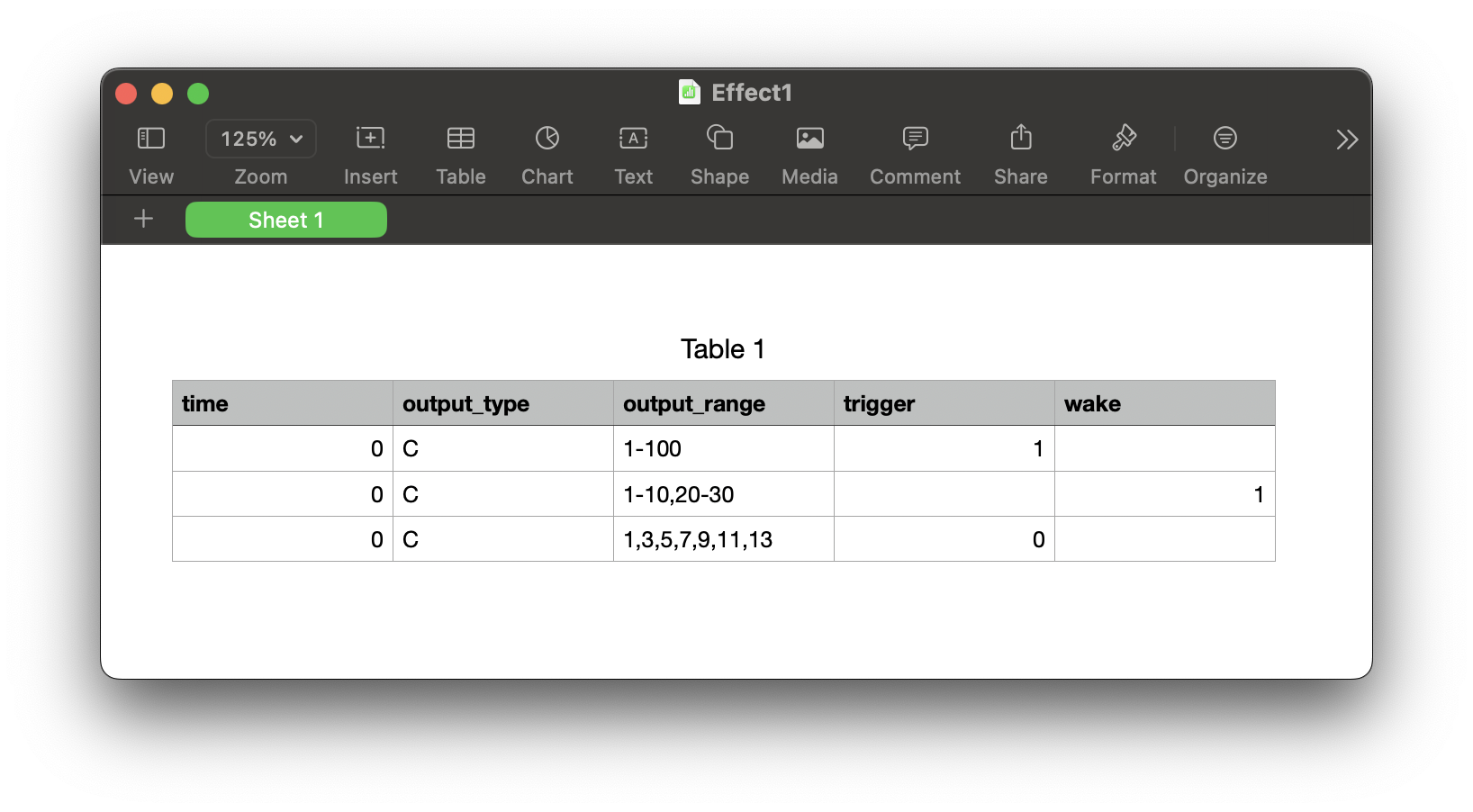Switch to the Sheet 1 tab
Screen dimensions: 1473x812
[x=285, y=220]
